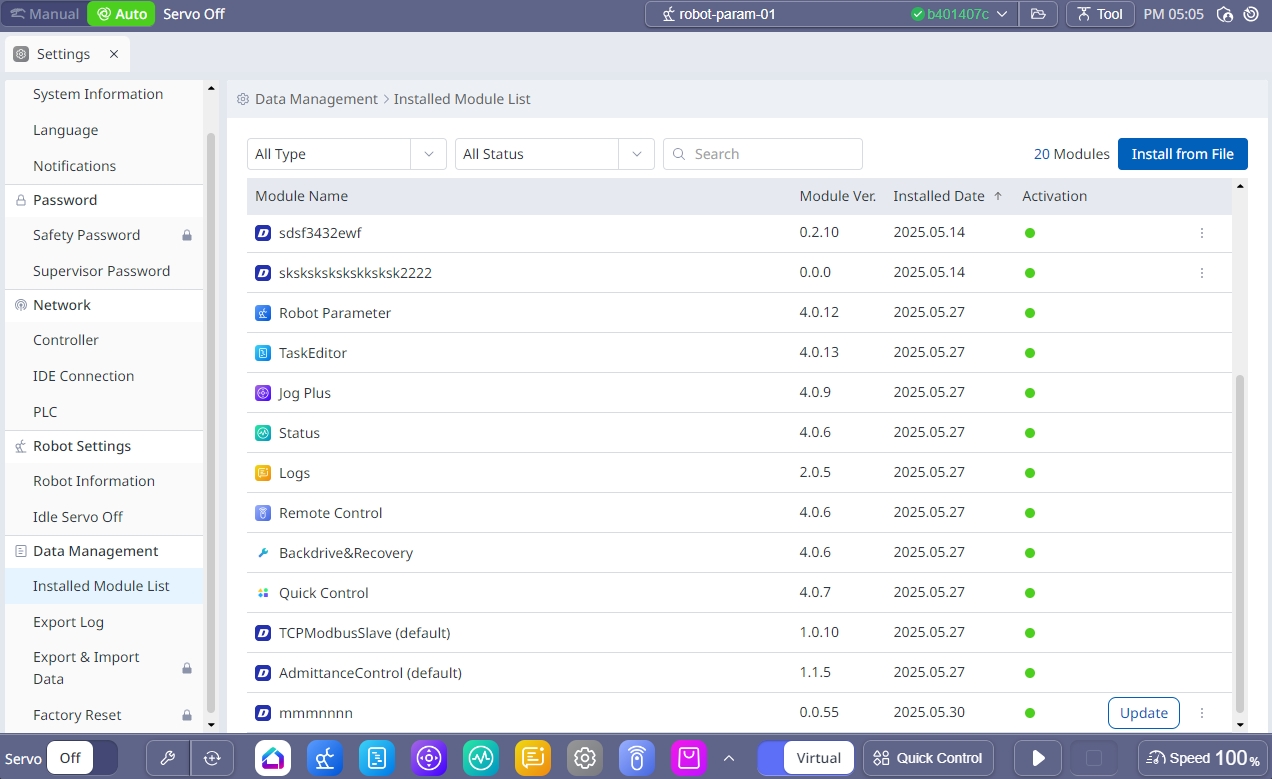Switch to Manual mode
The height and width of the screenshot is (779, 1272).
(x=44, y=14)
